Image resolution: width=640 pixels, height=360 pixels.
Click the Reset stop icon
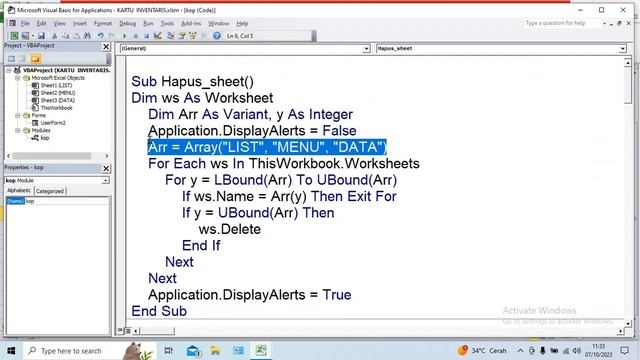(x=146, y=36)
